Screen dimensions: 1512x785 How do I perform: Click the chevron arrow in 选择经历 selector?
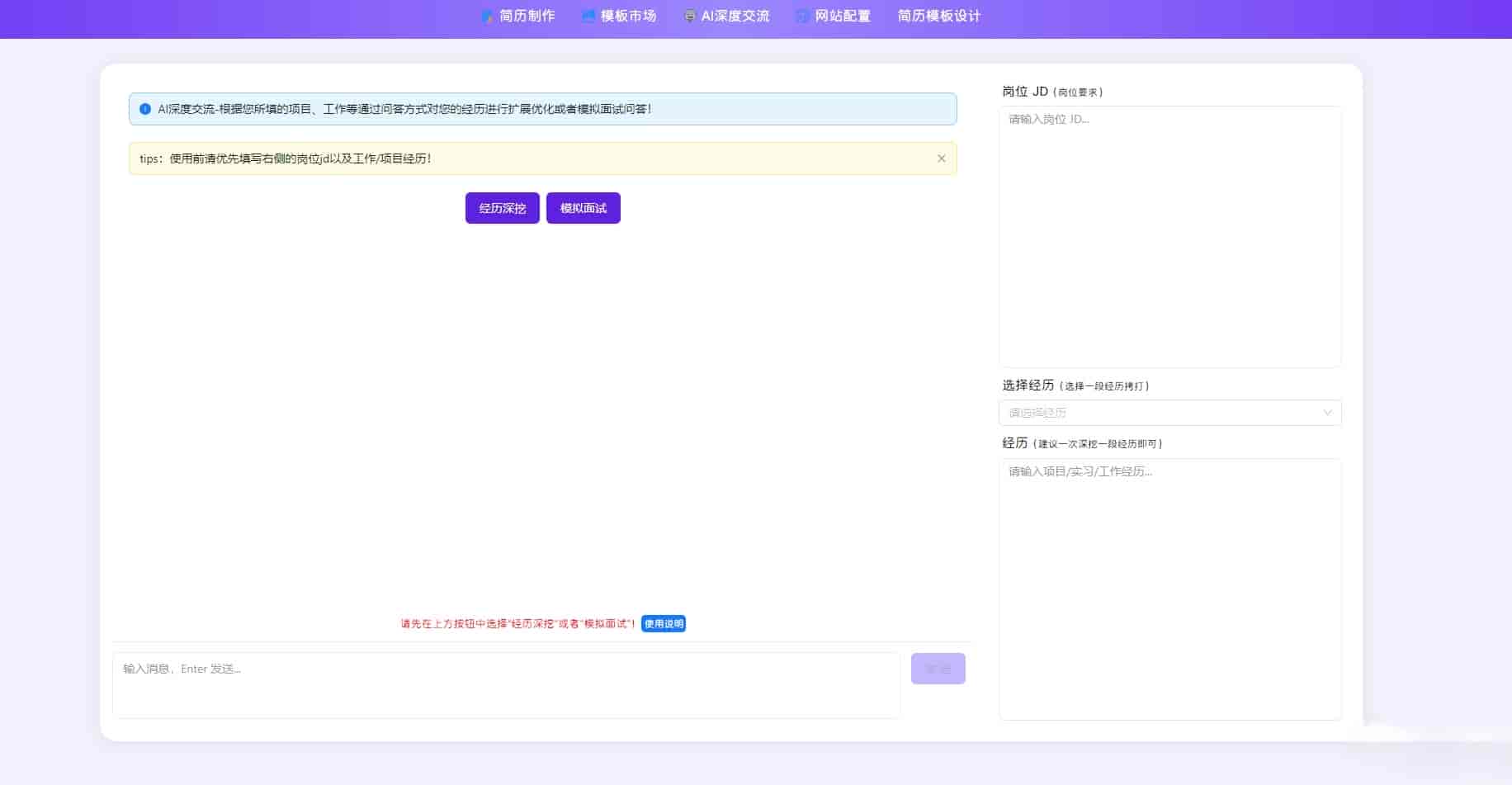point(1327,413)
